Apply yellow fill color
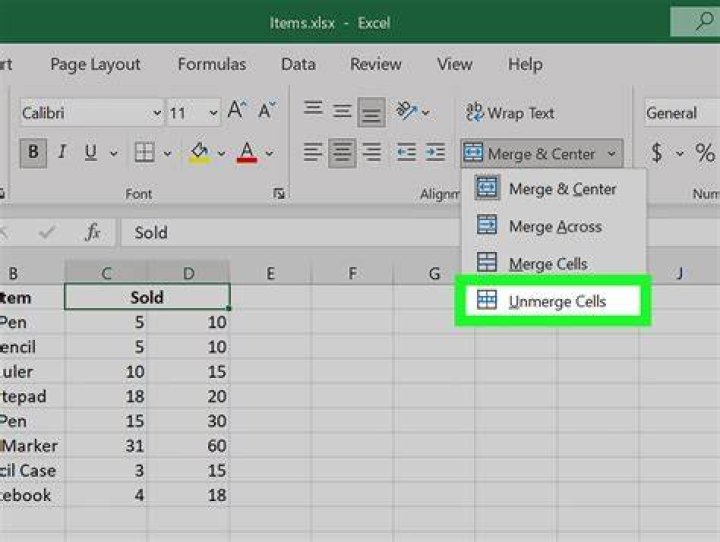This screenshot has height=542, width=720. pos(200,152)
